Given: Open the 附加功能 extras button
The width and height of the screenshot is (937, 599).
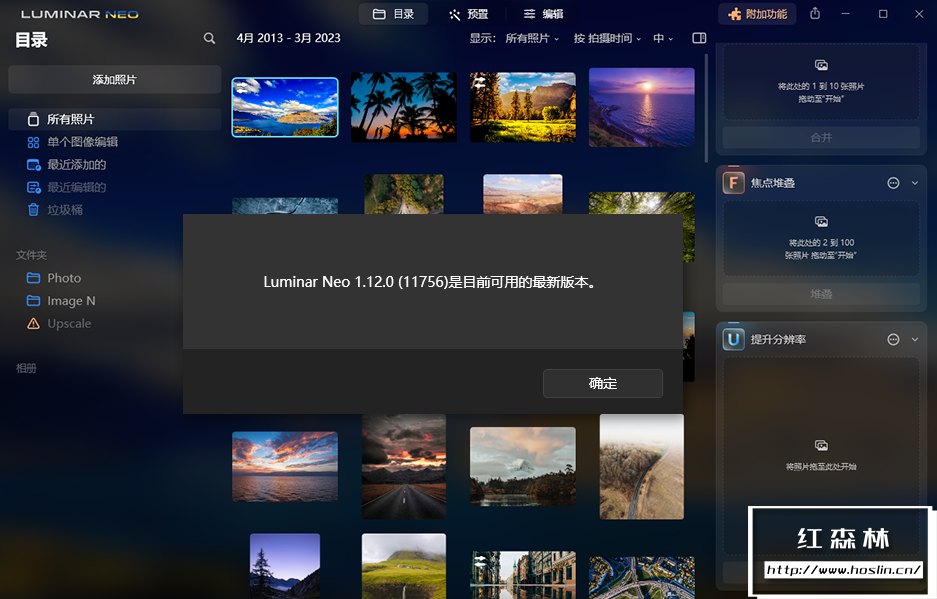Looking at the screenshot, I should pyautogui.click(x=757, y=14).
